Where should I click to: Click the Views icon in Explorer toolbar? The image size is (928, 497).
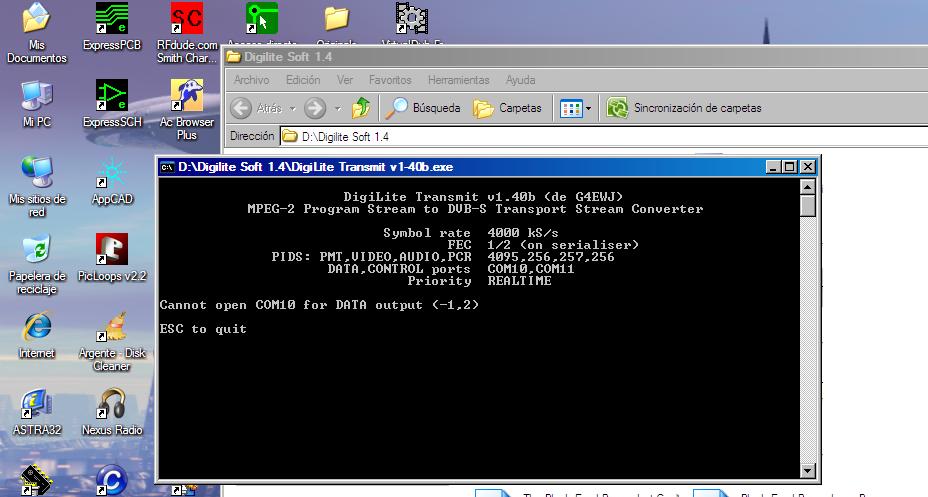[571, 108]
